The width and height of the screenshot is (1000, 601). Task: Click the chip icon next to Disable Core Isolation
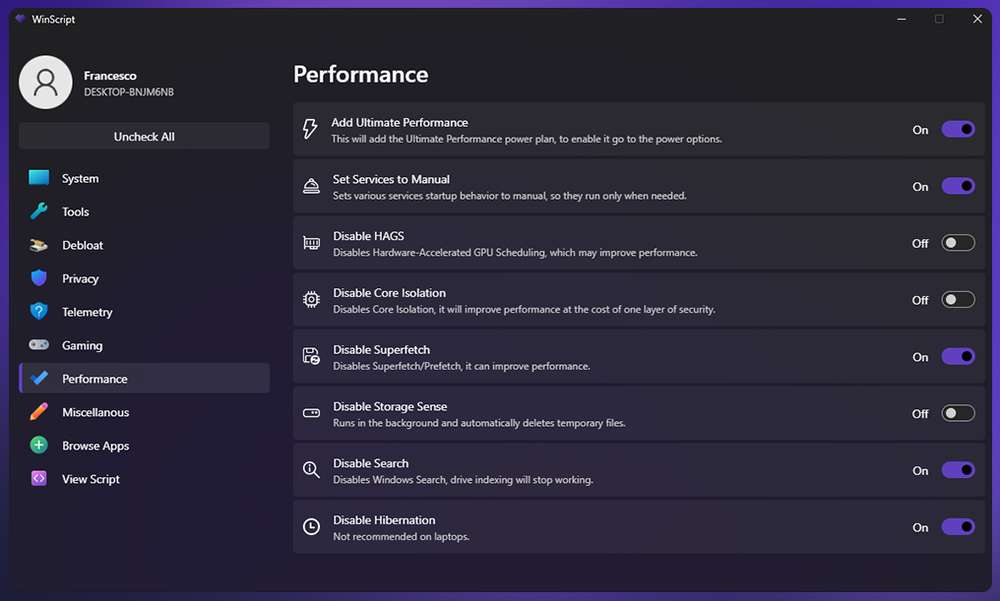click(311, 299)
